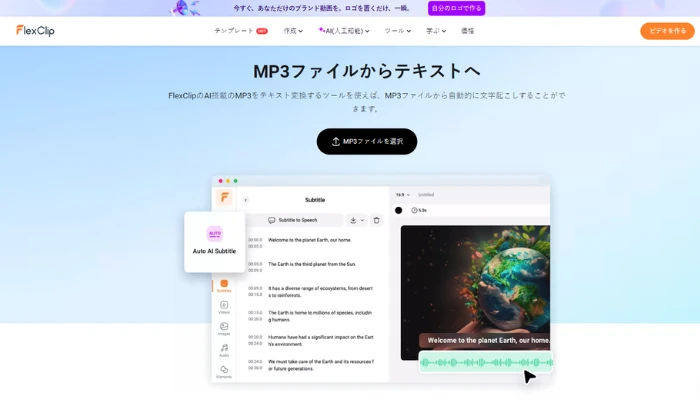Screen dimensions: 700x400
Task: Click the Auto AI Subtitle icon
Action: tap(215, 233)
